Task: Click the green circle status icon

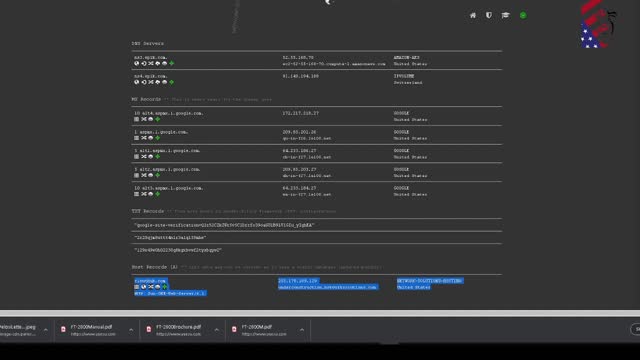Action: click(x=523, y=16)
